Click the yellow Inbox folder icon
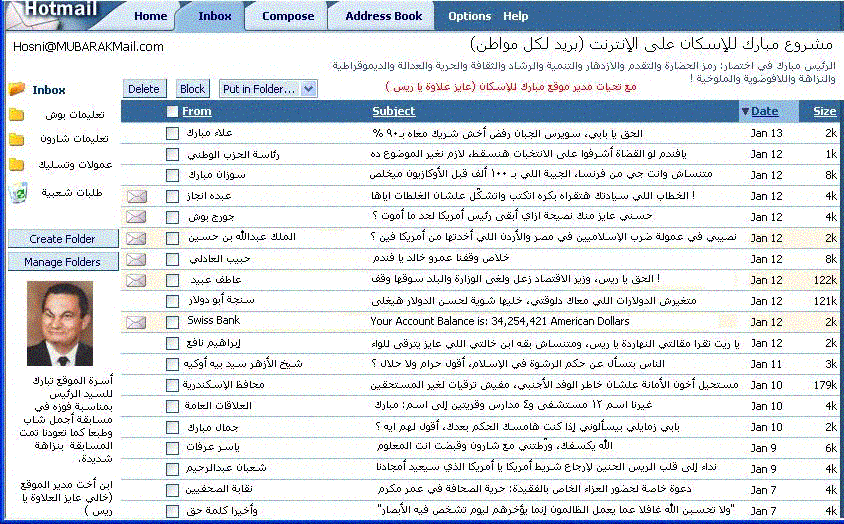Image resolution: width=844 pixels, height=524 pixels. pyautogui.click(x=17, y=89)
